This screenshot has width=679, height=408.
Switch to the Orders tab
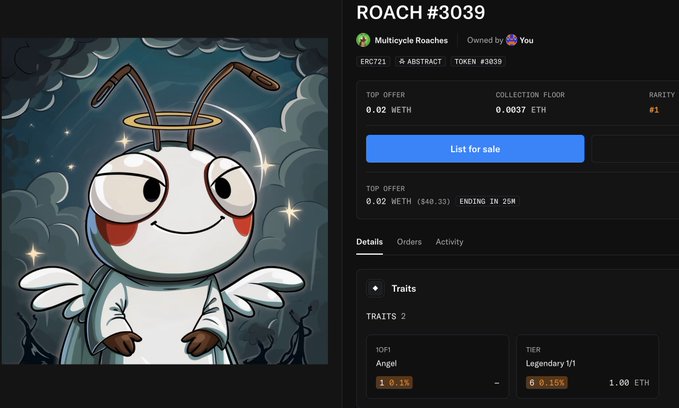409,242
